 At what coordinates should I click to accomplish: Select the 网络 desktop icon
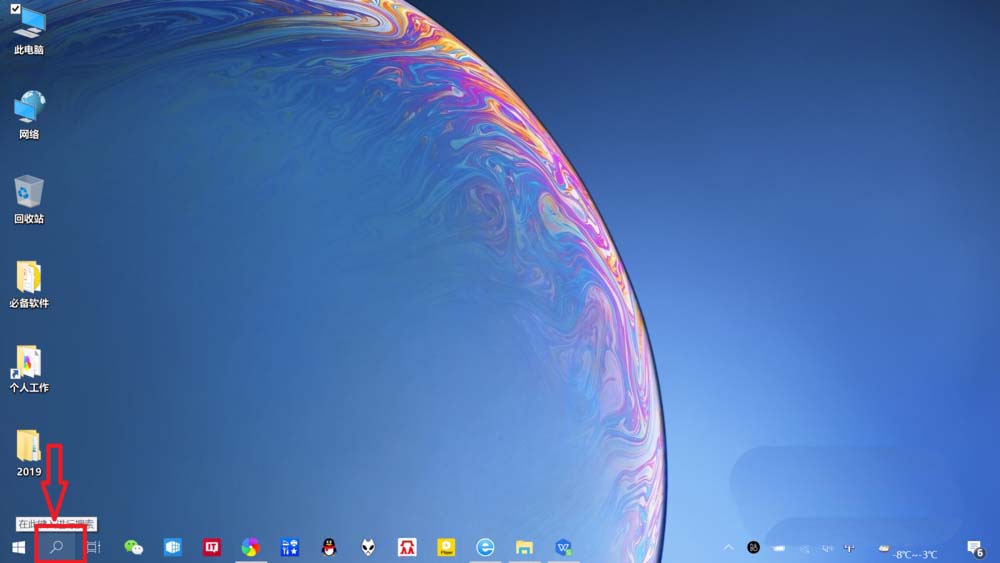tap(29, 115)
